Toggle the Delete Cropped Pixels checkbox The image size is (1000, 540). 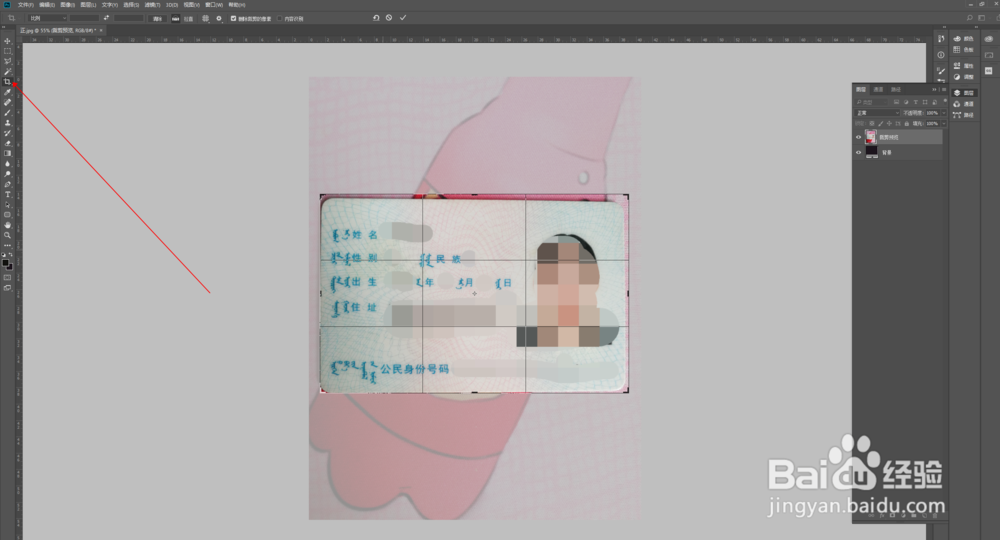point(233,18)
